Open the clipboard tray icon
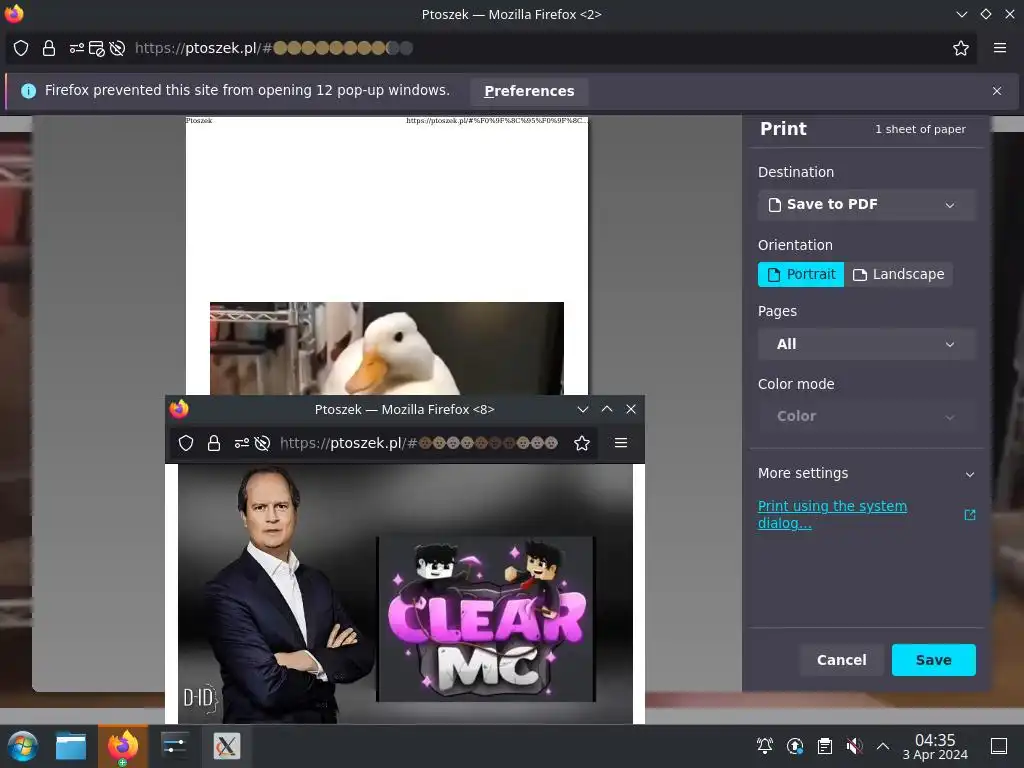The height and width of the screenshot is (768, 1024). coord(825,746)
